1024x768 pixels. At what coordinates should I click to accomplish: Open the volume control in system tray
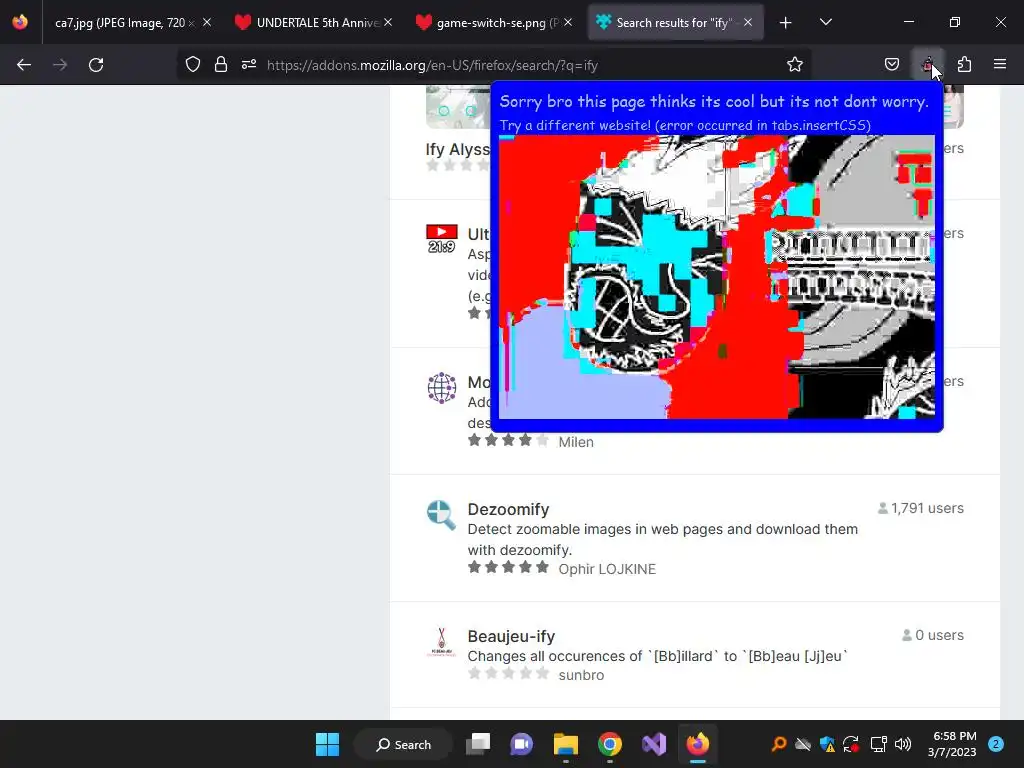903,744
